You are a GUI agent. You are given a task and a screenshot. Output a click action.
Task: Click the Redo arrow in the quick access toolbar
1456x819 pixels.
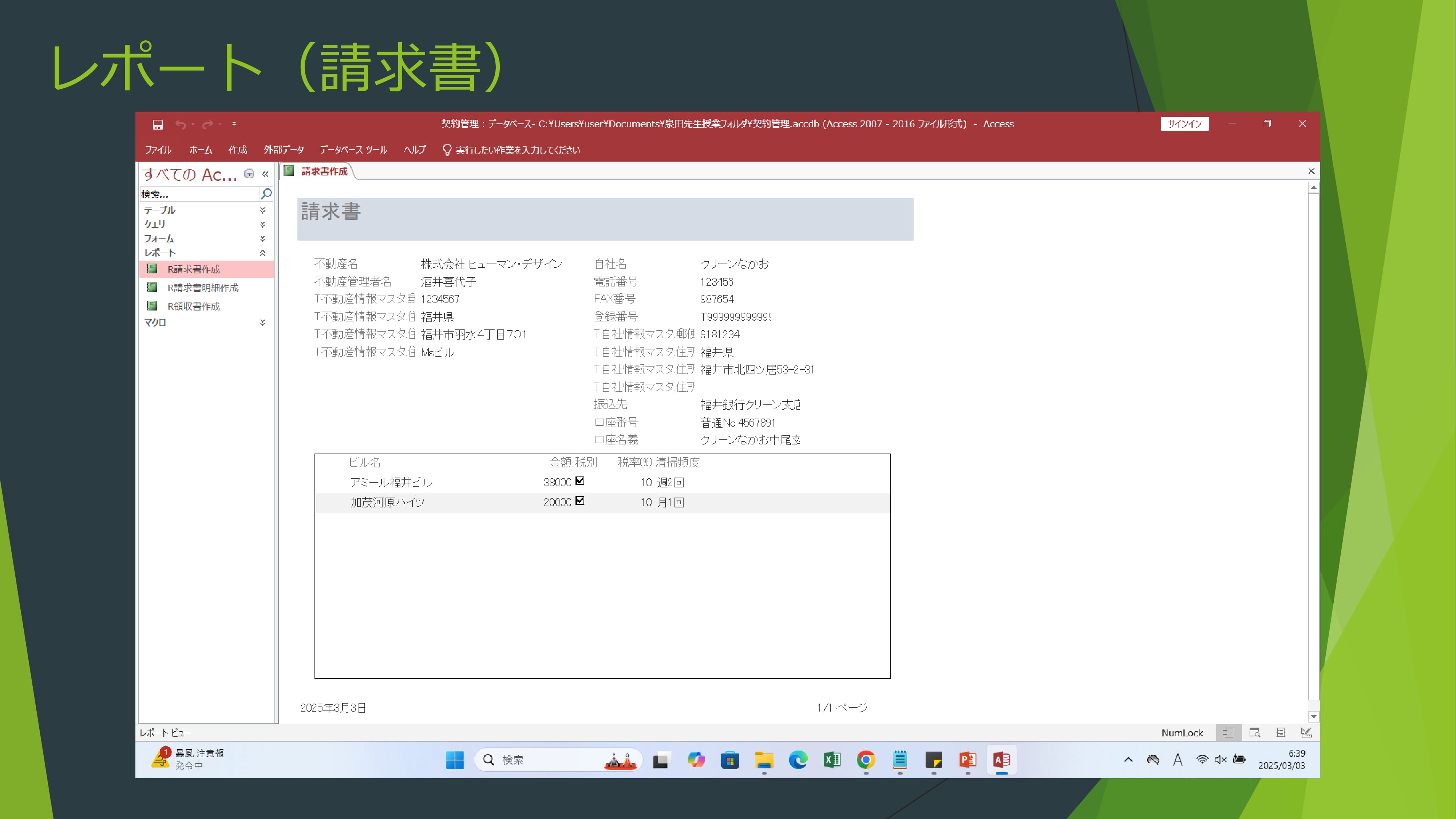click(x=207, y=124)
